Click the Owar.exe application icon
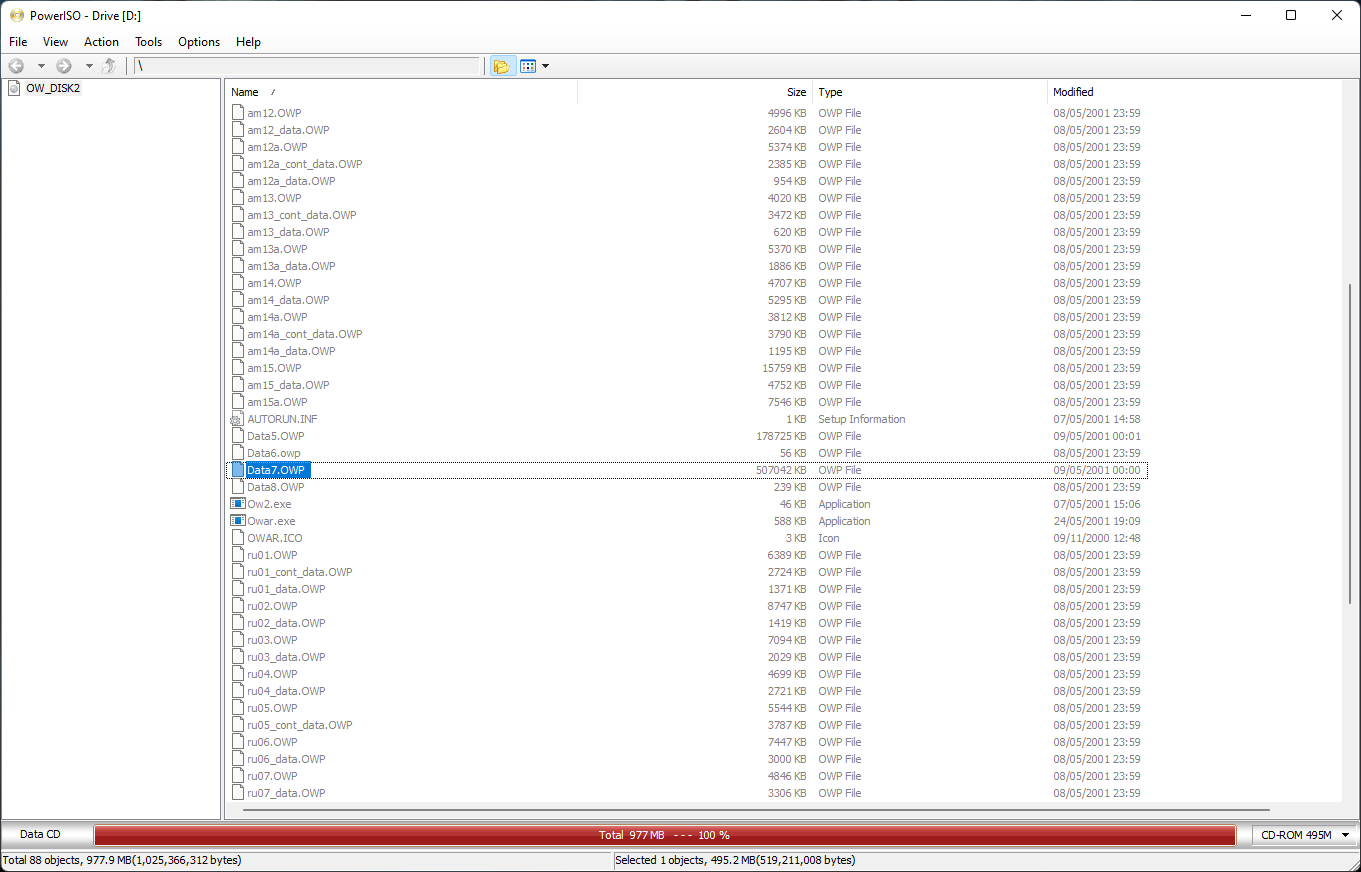Viewport: 1361px width, 872px height. pyautogui.click(x=237, y=521)
